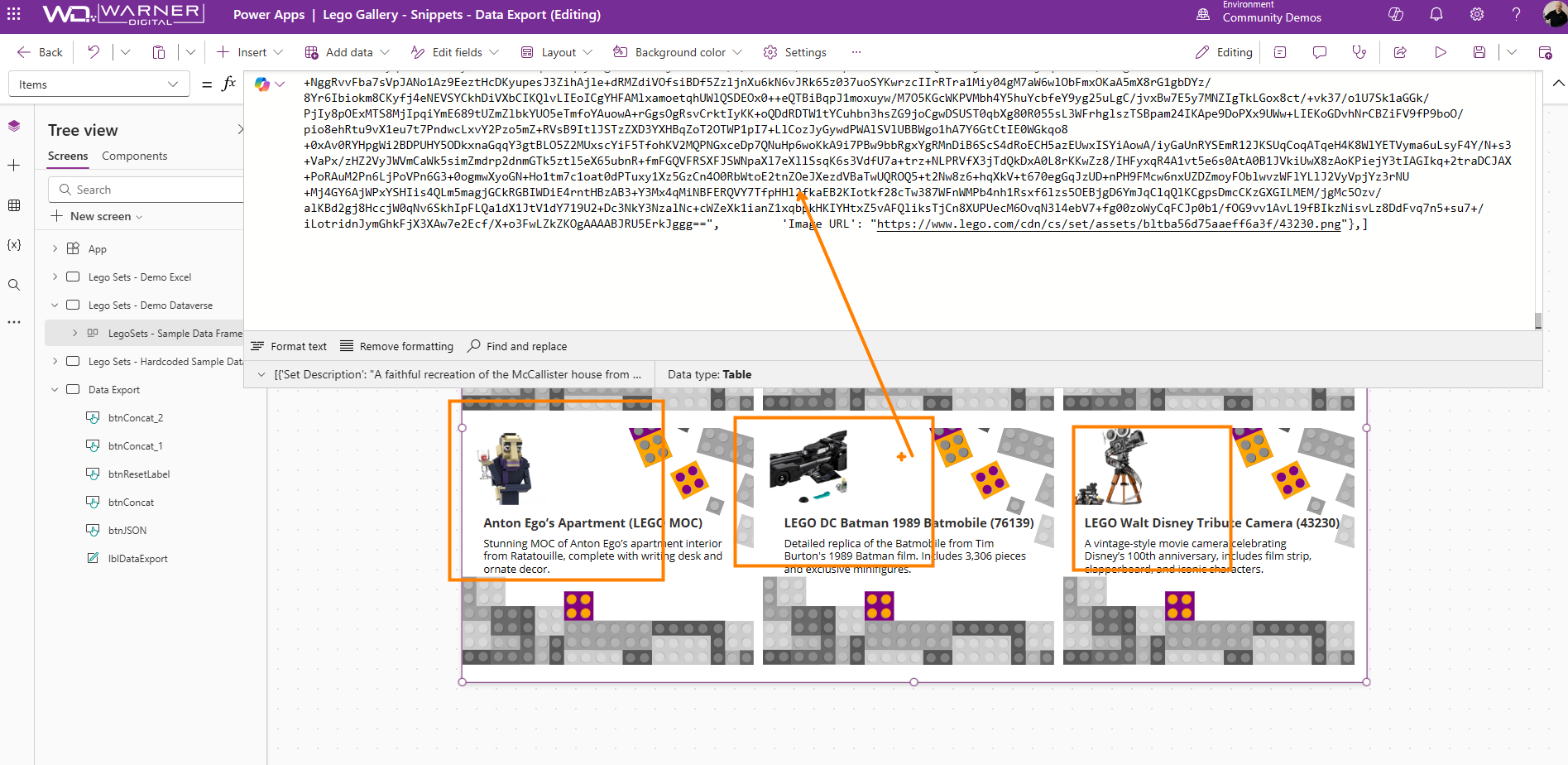Expand the formula result chevron

pyautogui.click(x=261, y=374)
